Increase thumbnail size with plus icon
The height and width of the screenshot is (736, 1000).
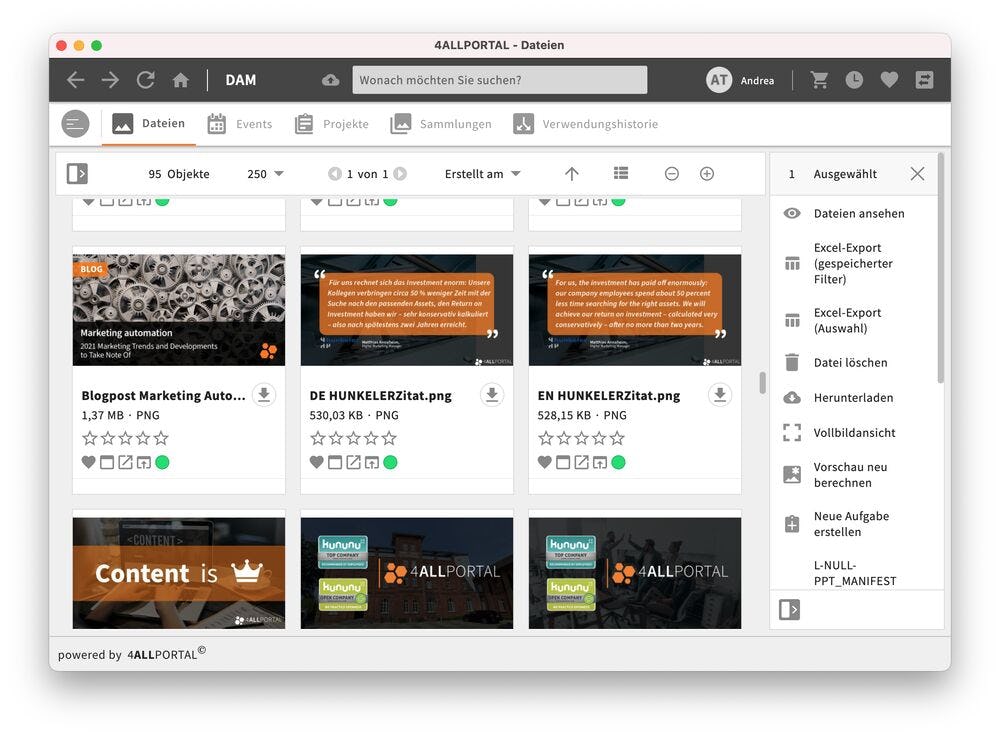pos(707,173)
